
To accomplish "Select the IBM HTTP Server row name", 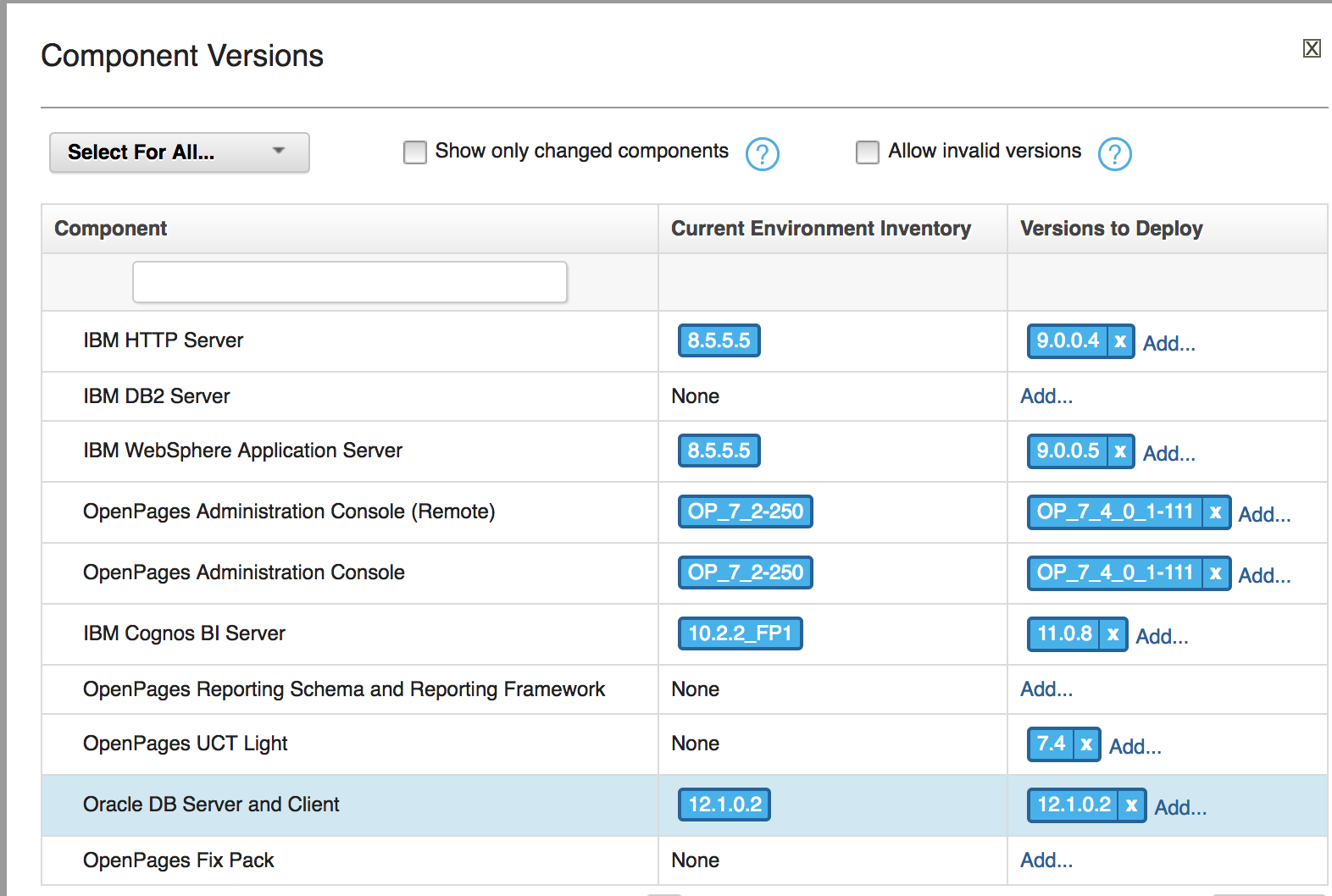I will pyautogui.click(x=164, y=340).
